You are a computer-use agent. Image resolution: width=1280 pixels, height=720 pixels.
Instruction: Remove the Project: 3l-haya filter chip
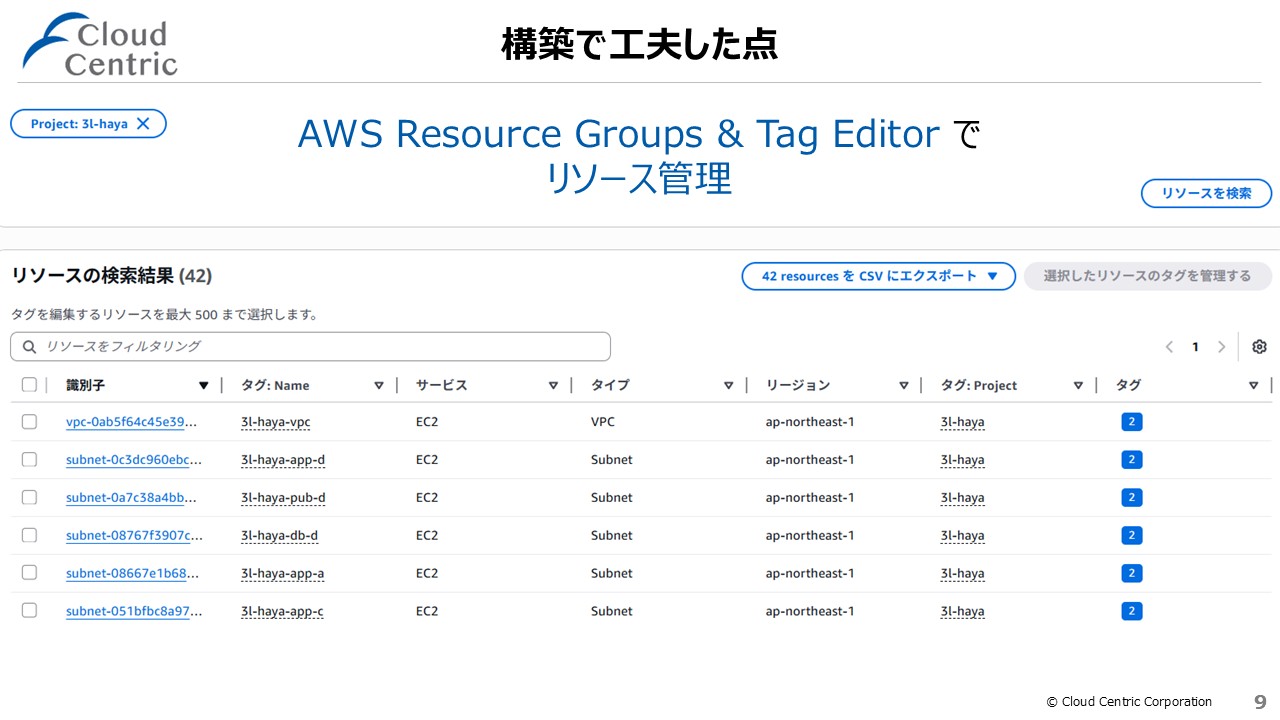pos(143,124)
